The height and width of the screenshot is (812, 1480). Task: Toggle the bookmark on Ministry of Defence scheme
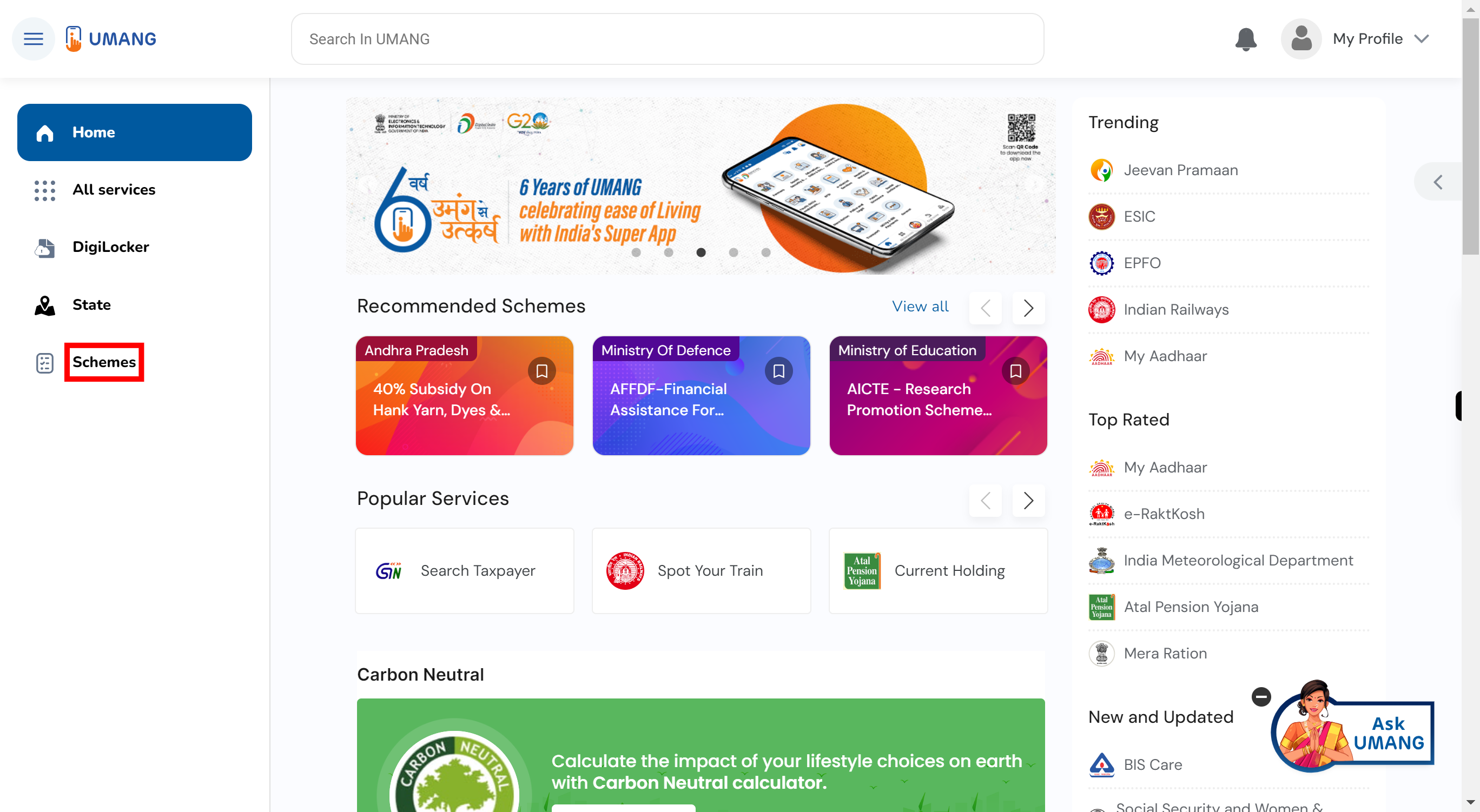(x=780, y=371)
